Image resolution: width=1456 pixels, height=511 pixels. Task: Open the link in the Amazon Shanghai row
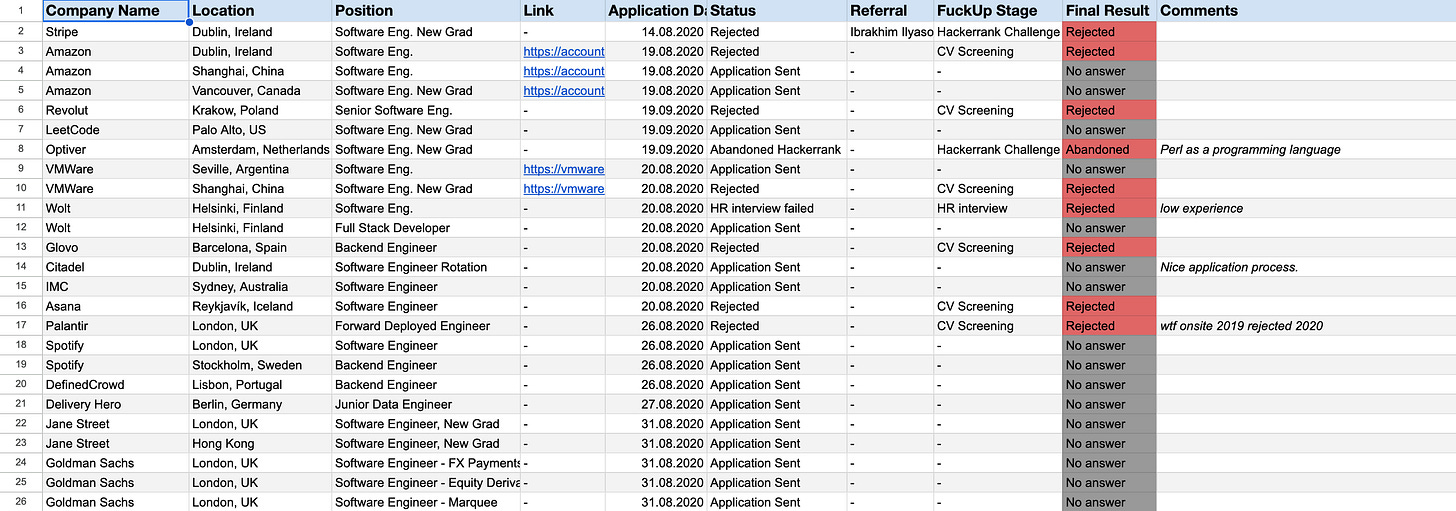[x=564, y=71]
